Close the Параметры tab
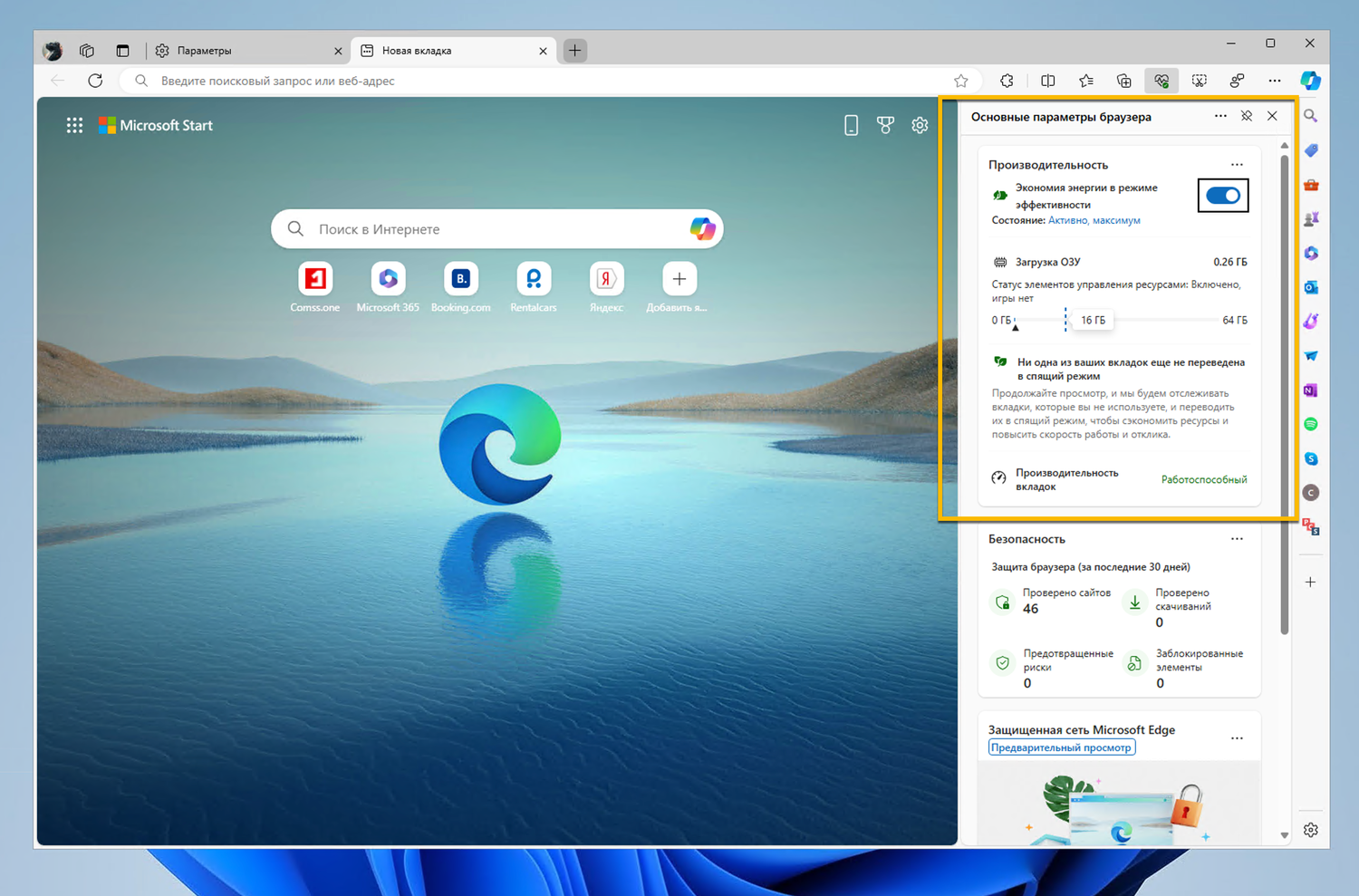 (338, 51)
